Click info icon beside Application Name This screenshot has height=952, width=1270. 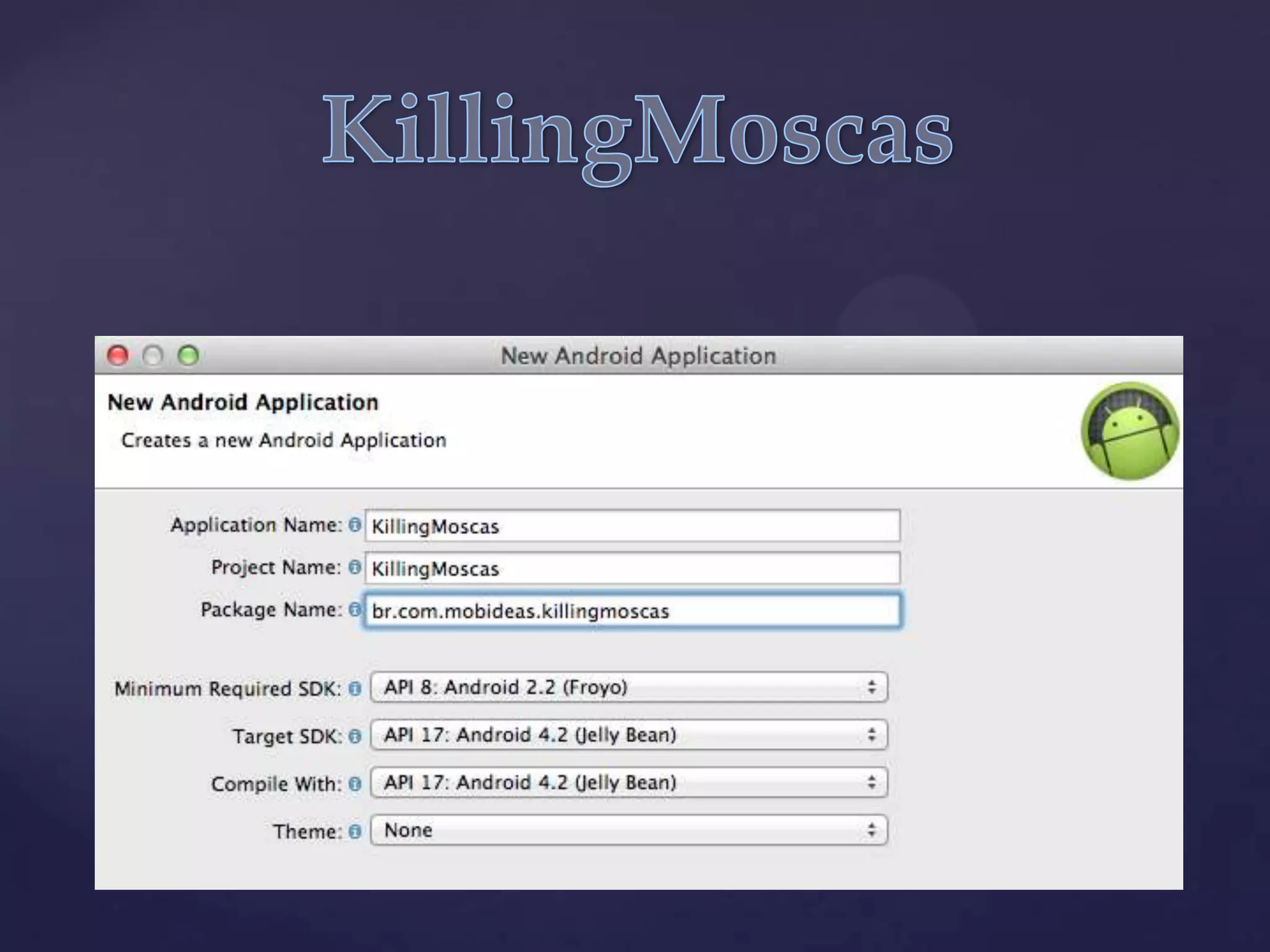(x=355, y=525)
